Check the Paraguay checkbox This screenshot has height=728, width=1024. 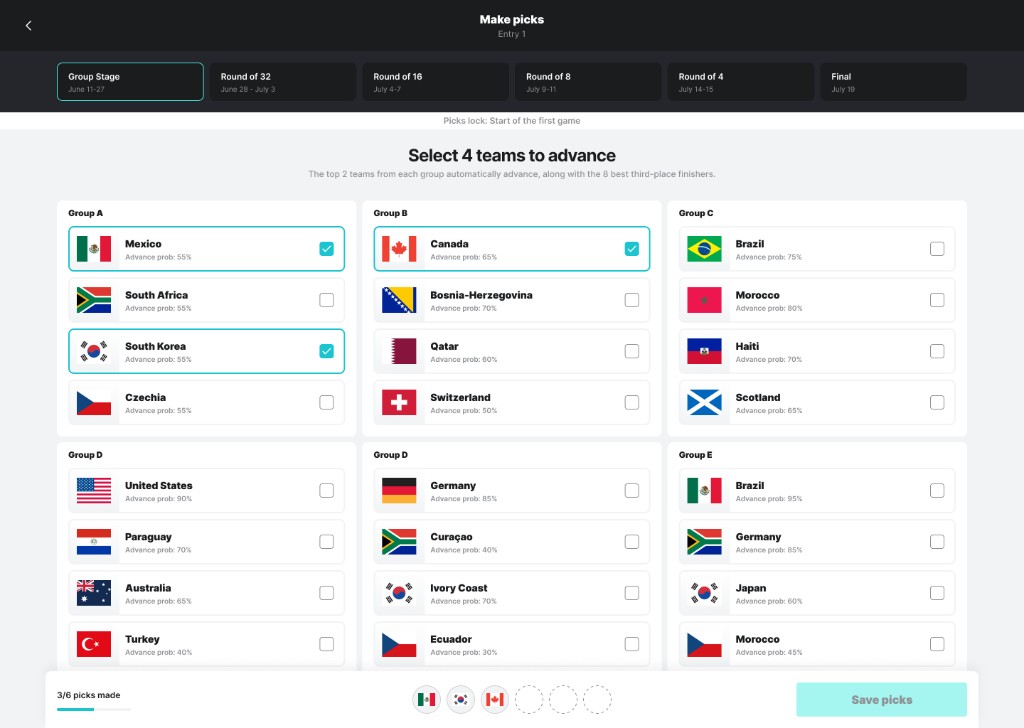click(x=327, y=542)
